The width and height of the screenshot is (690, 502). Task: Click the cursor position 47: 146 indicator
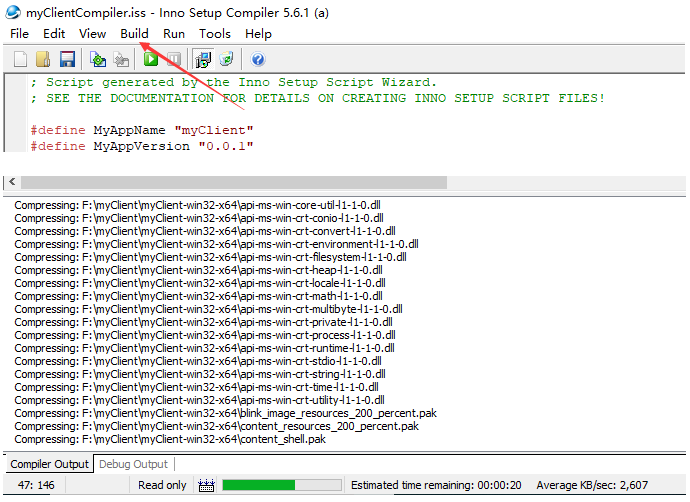click(x=36, y=485)
